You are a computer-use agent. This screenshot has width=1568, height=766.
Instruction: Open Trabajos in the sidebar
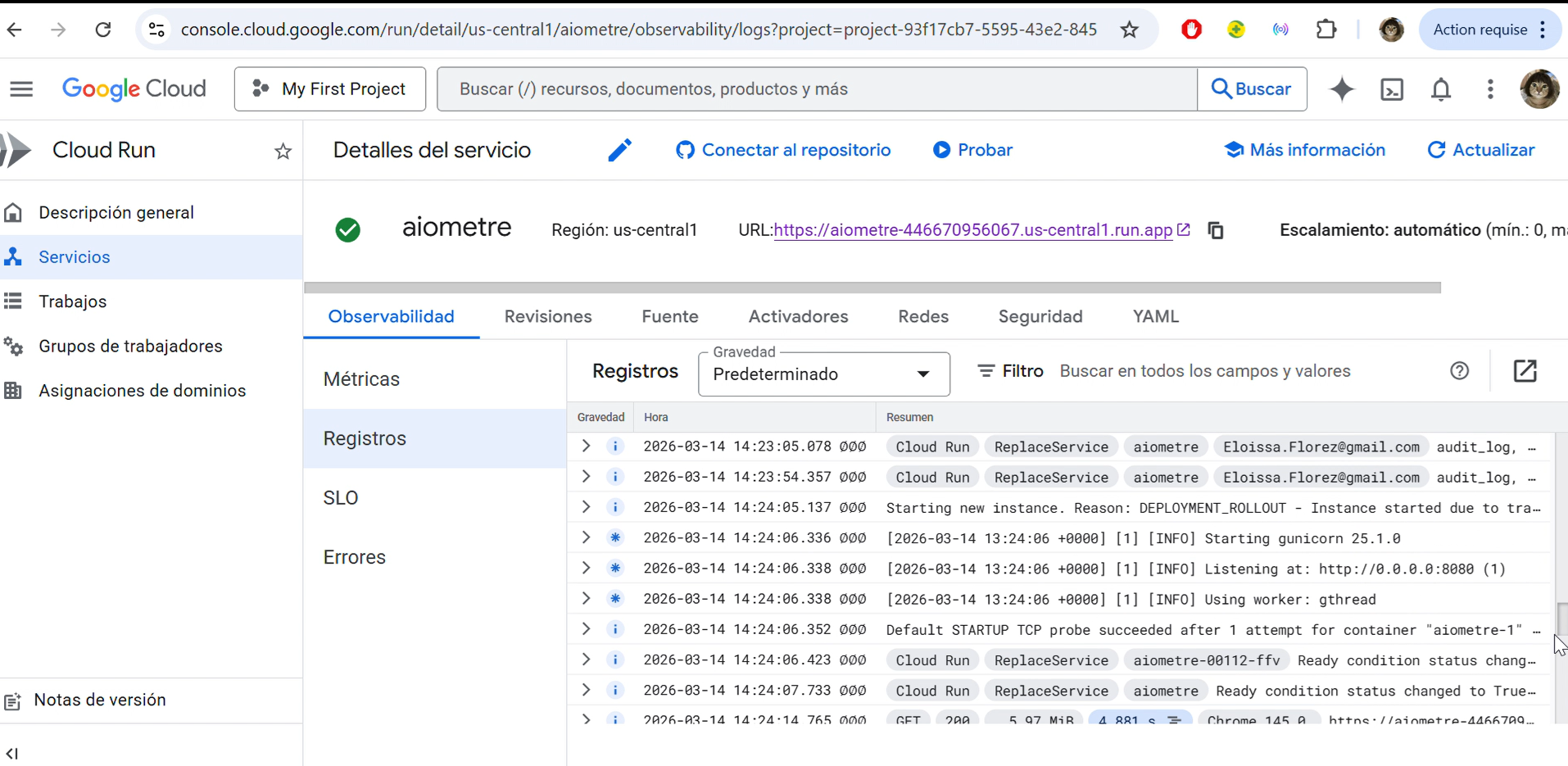pyautogui.click(x=151, y=301)
